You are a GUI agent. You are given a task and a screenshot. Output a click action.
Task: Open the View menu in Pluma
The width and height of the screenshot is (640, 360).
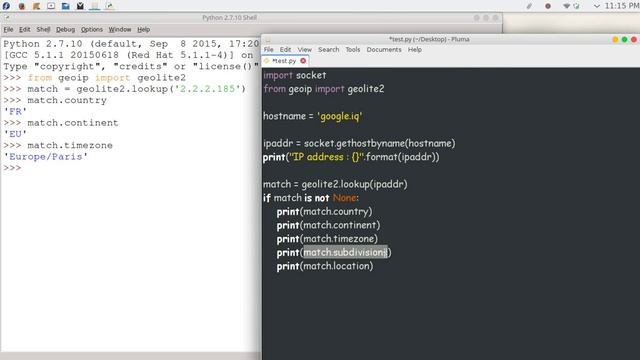click(x=304, y=49)
